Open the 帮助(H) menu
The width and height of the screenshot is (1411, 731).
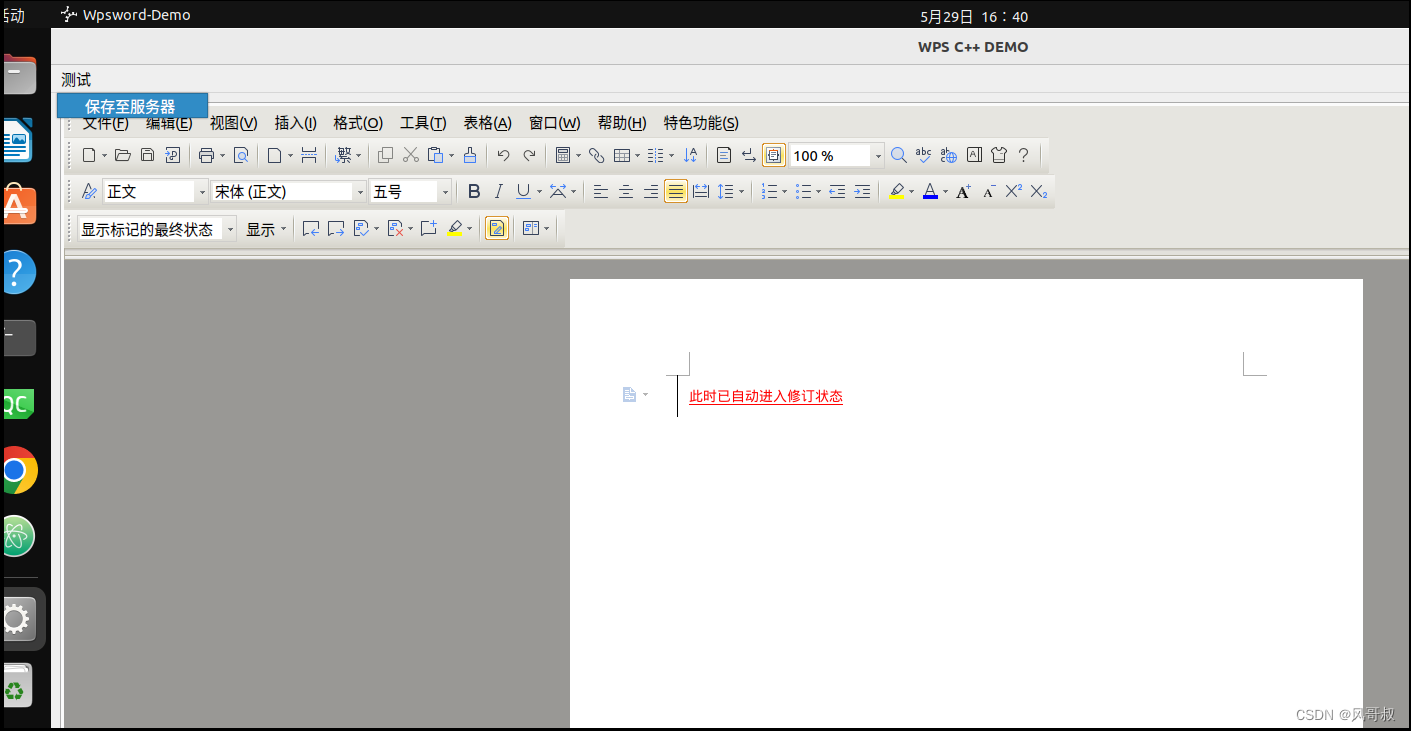point(622,123)
